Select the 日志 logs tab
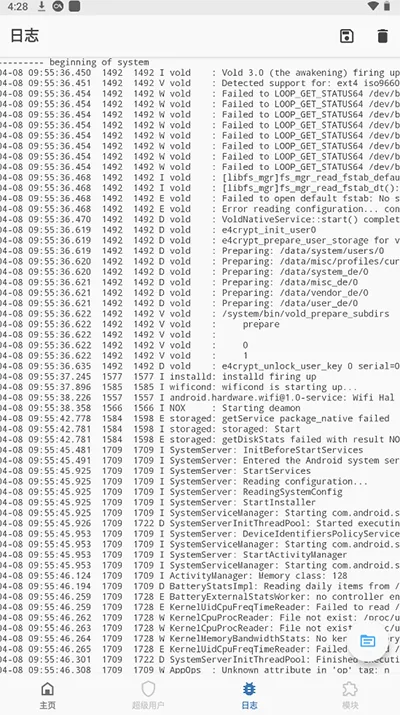Image resolution: width=400 pixels, height=715 pixels. pos(249,695)
